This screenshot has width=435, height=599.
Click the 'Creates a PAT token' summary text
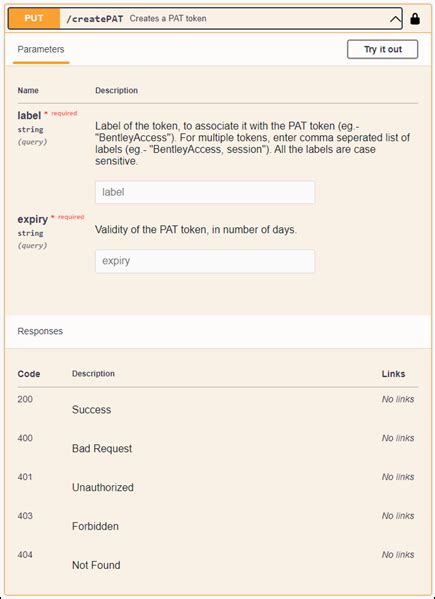(x=168, y=18)
